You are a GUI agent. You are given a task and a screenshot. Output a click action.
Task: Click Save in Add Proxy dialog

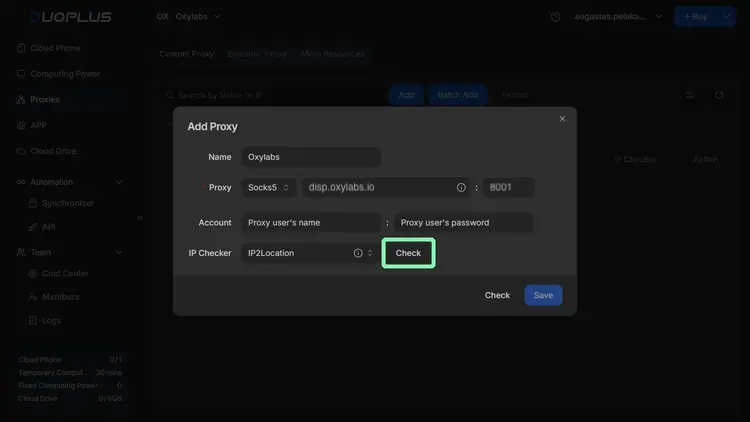point(543,295)
